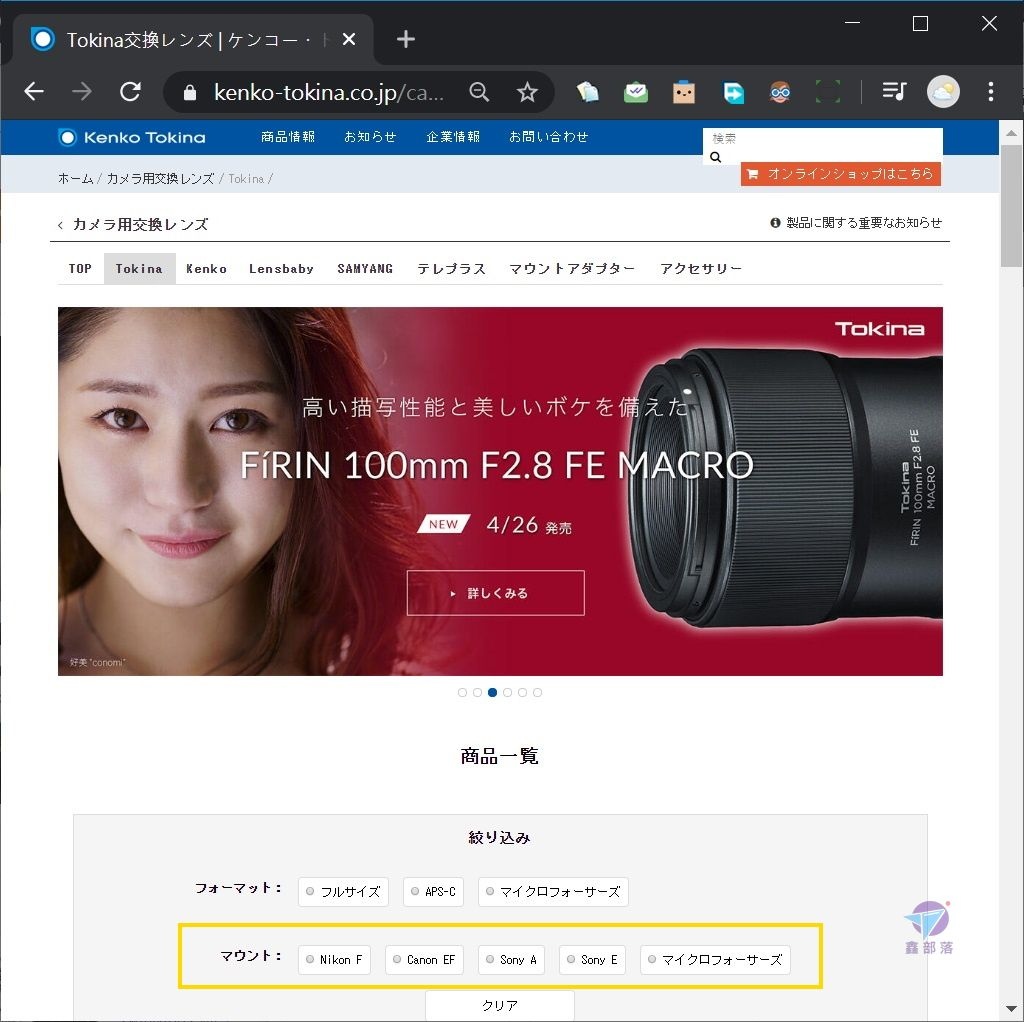Bookmark this page with the star icon
Screen dimensions: 1024x1022
tap(527, 92)
